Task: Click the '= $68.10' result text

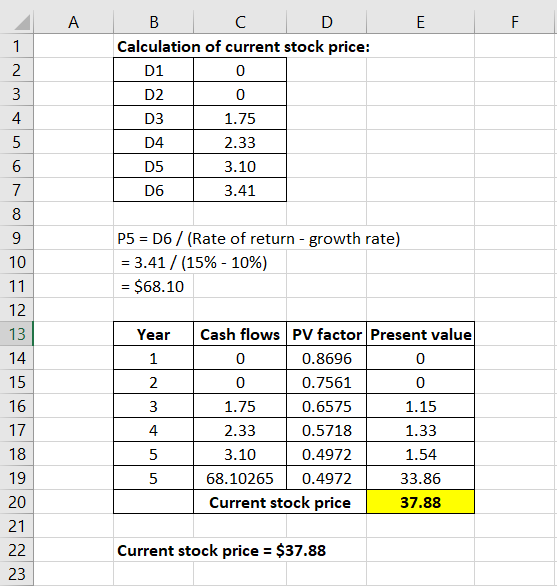Action: coord(153,286)
